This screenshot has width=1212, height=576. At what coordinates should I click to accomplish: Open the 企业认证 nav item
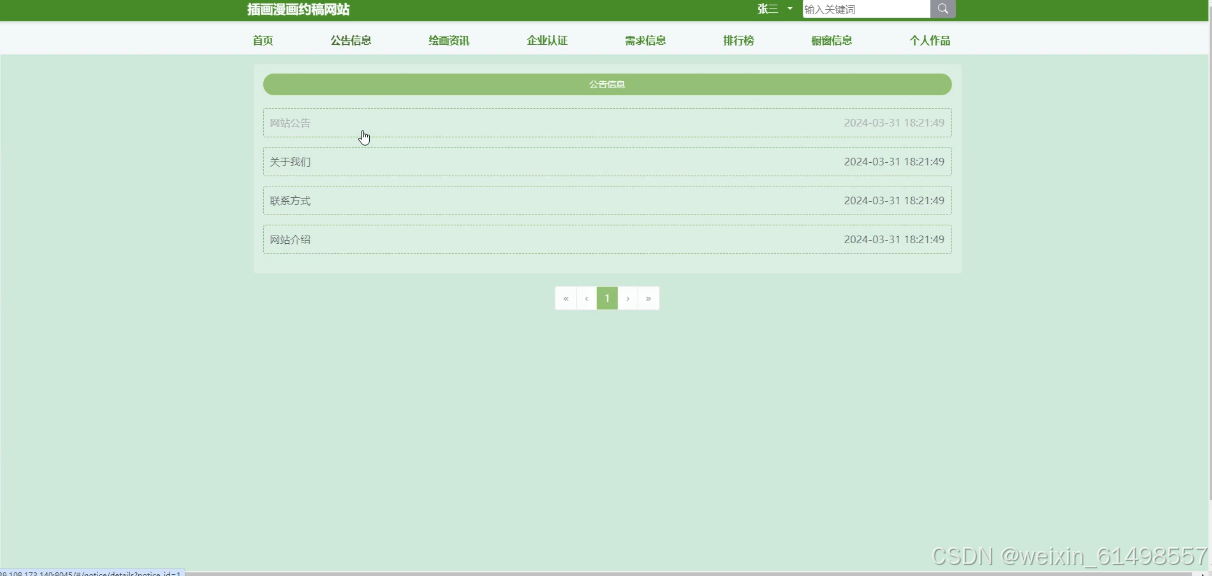coord(547,41)
